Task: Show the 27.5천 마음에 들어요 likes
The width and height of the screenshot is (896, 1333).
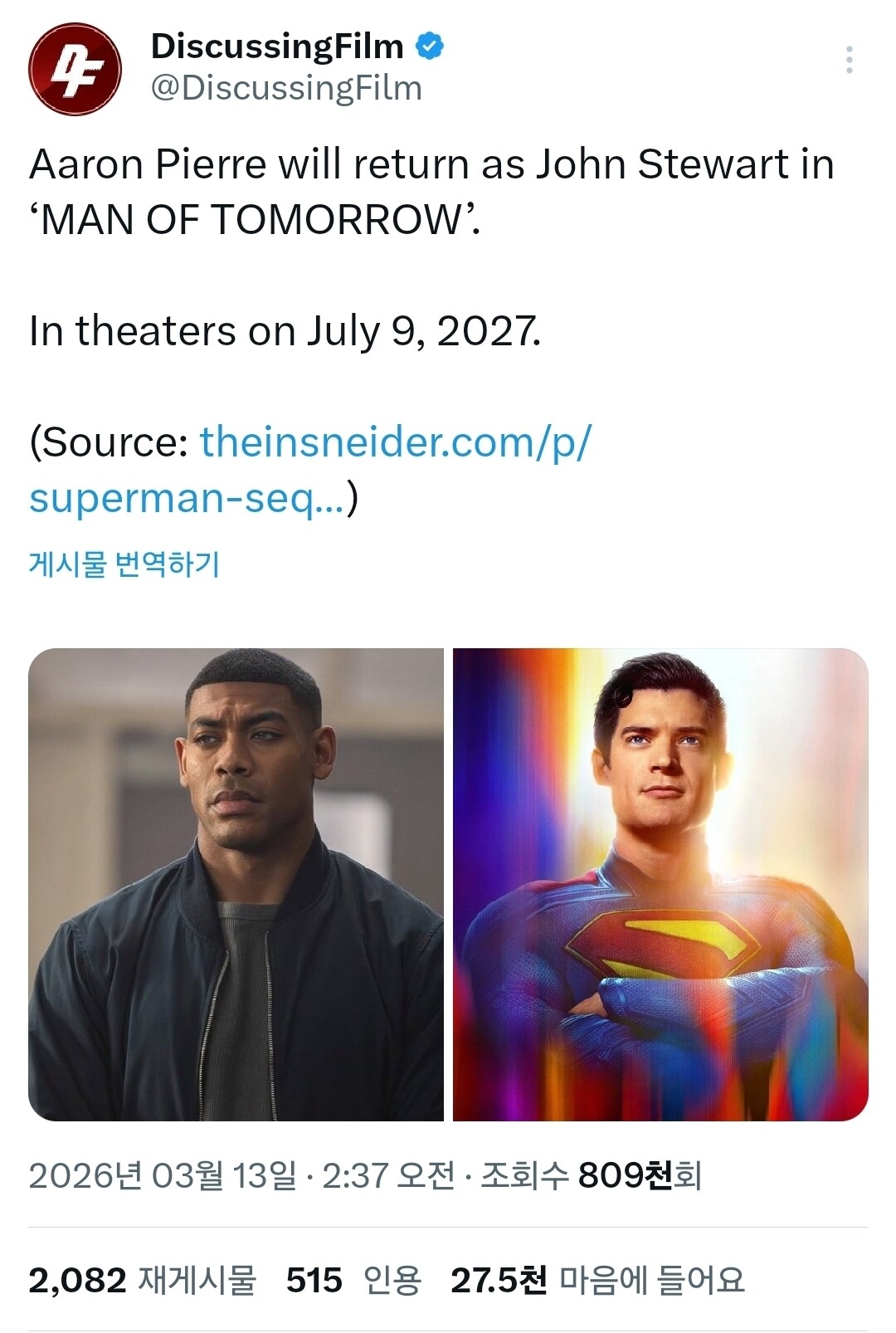Action: 598,1280
